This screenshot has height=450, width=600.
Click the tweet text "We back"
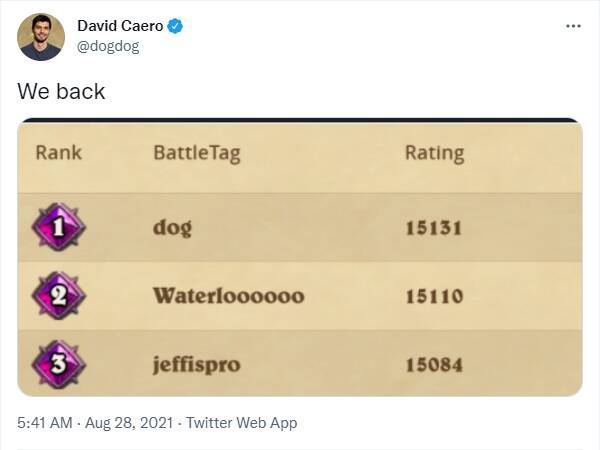click(61, 91)
